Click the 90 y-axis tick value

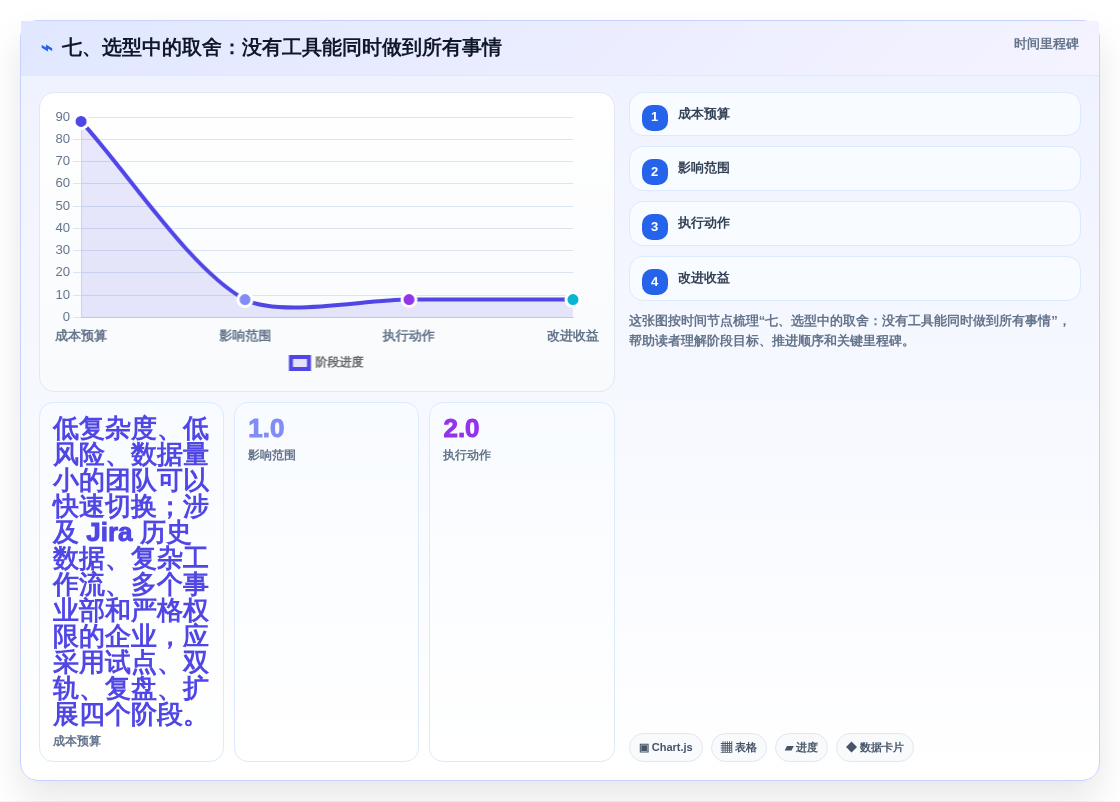pyautogui.click(x=63, y=117)
